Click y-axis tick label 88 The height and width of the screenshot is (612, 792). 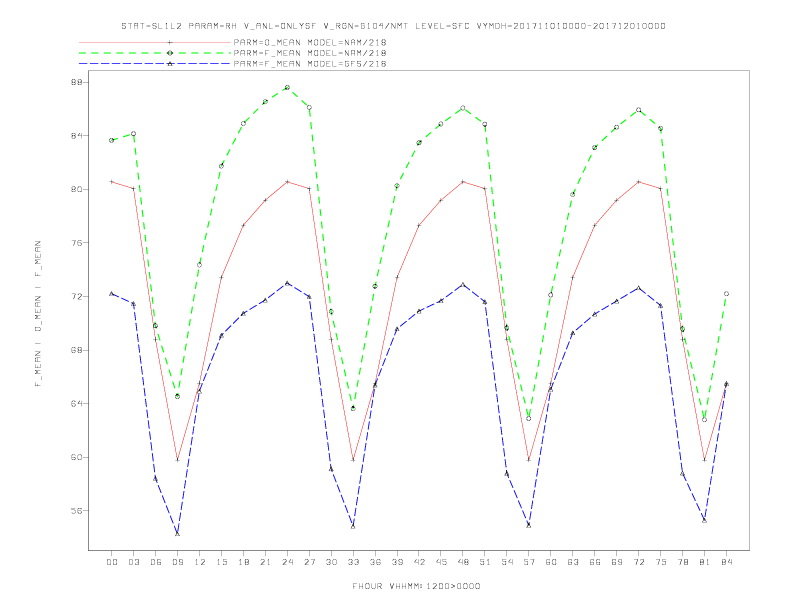click(77, 82)
